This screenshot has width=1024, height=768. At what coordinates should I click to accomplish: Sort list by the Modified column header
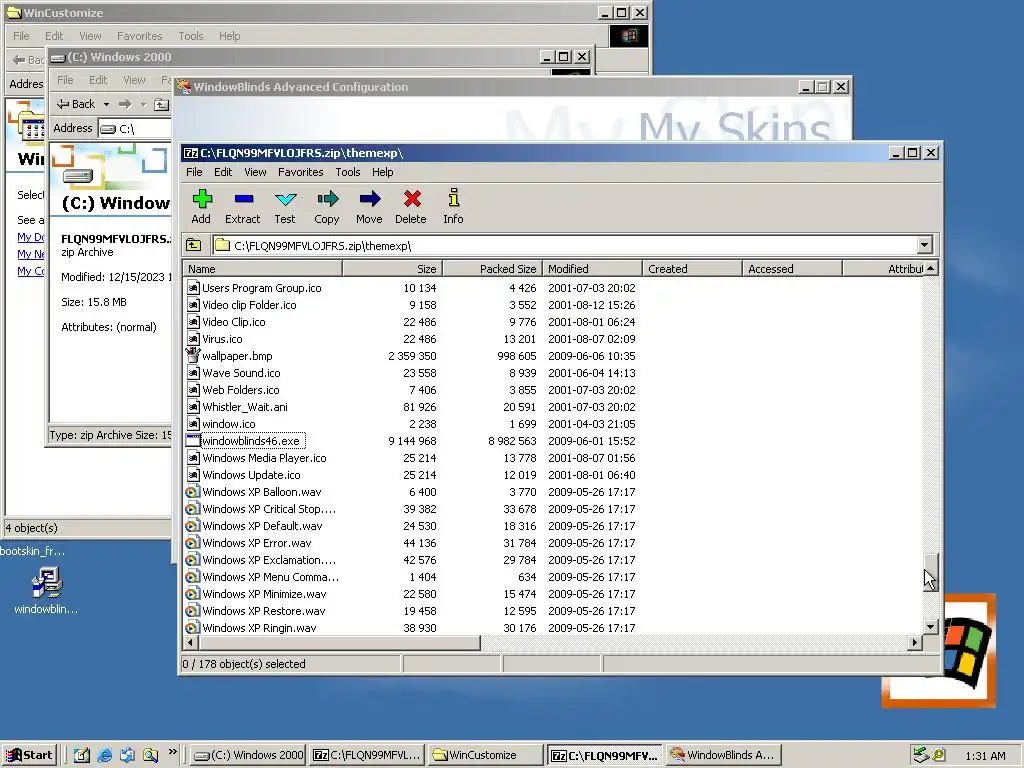[x=592, y=268]
